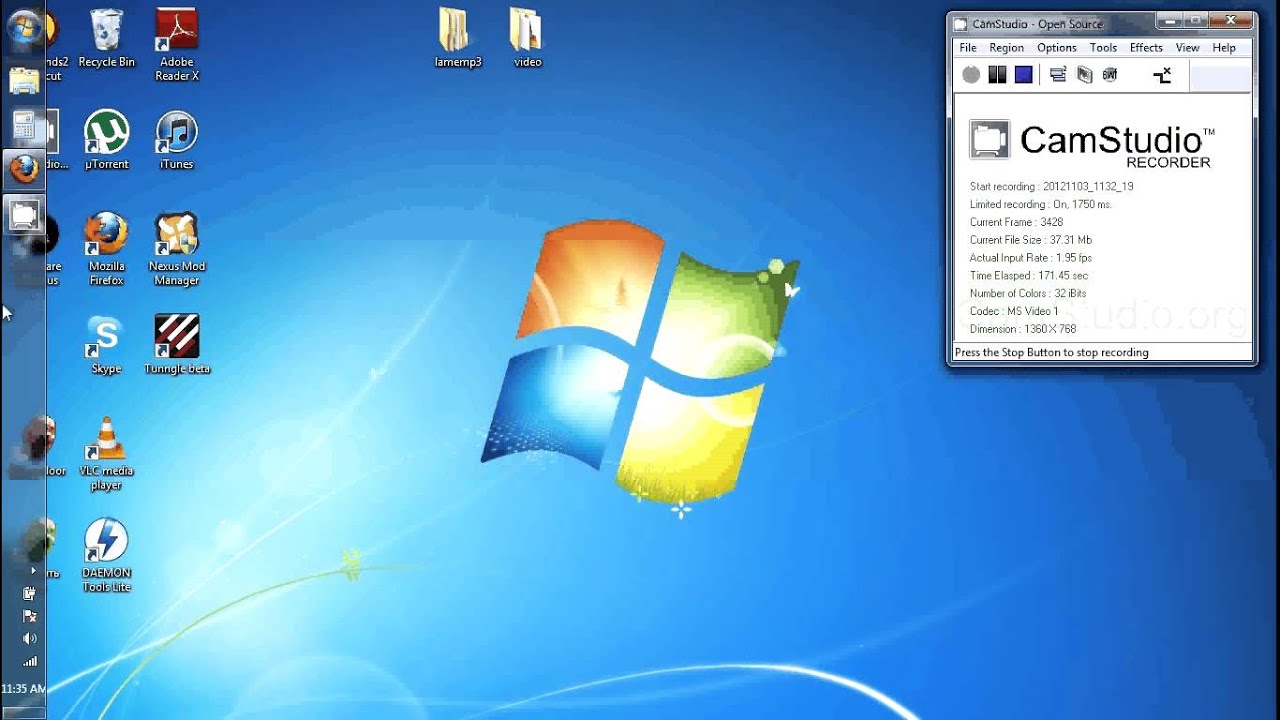Click the 'Codec : MS Video 1' line
This screenshot has height=720, width=1280.
click(x=1013, y=312)
